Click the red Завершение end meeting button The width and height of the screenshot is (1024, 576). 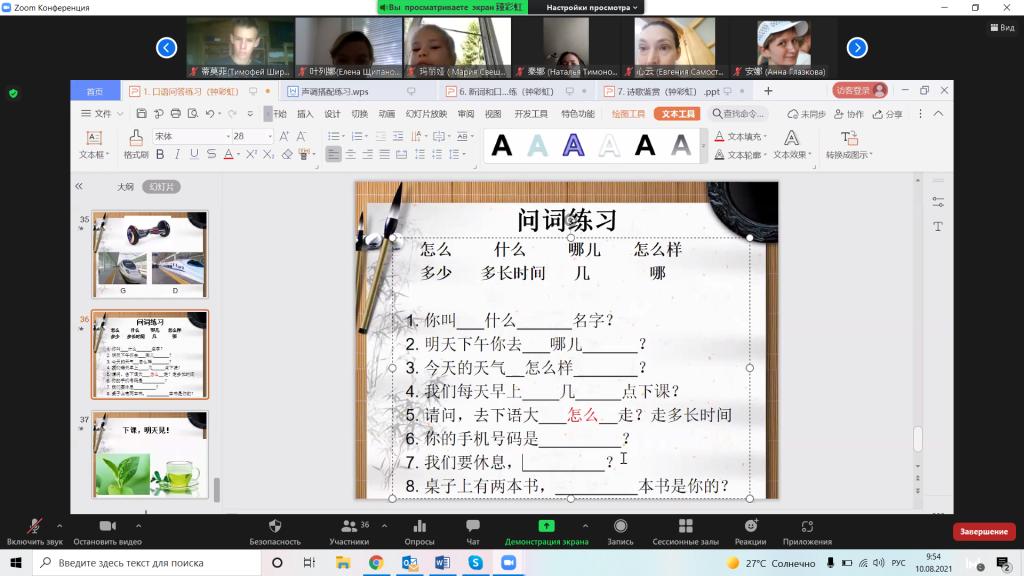click(x=984, y=532)
